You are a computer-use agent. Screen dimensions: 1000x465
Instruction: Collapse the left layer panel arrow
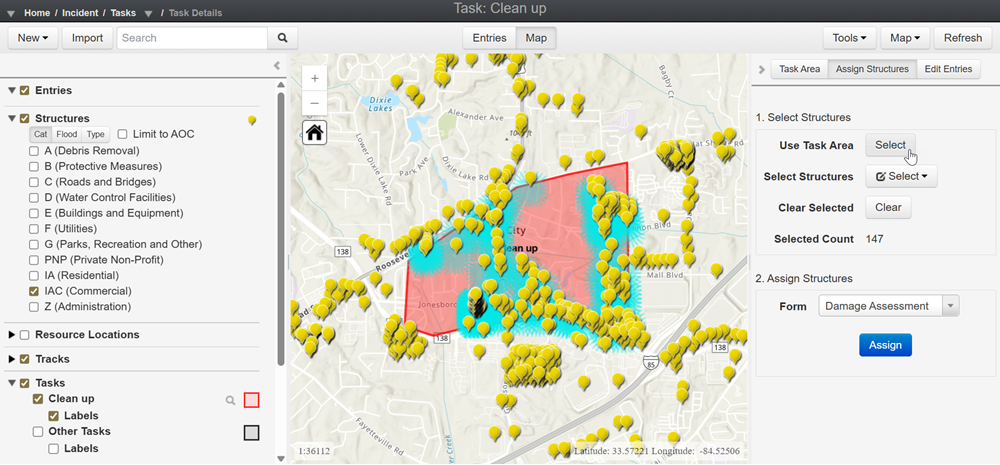(x=277, y=65)
